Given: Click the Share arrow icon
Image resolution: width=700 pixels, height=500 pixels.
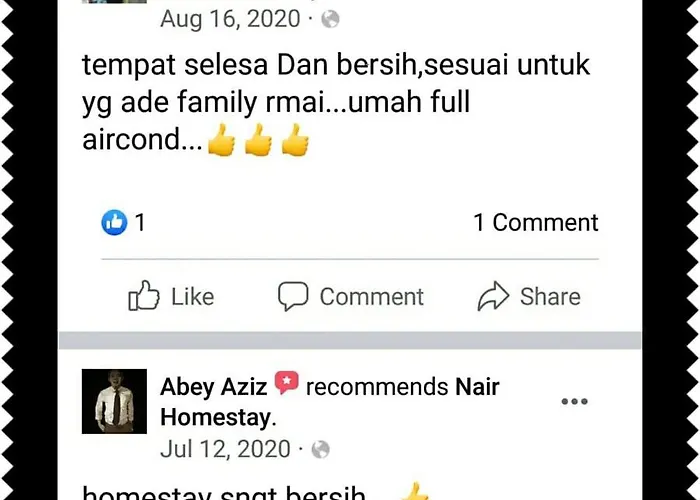Looking at the screenshot, I should tap(493, 296).
